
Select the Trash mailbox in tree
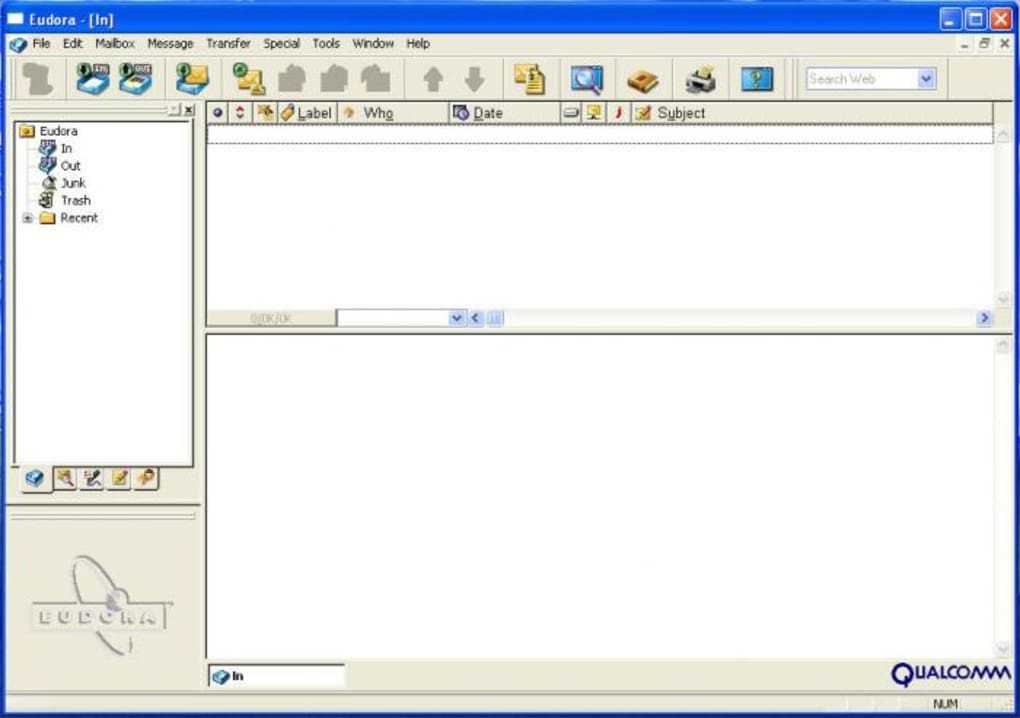click(75, 200)
